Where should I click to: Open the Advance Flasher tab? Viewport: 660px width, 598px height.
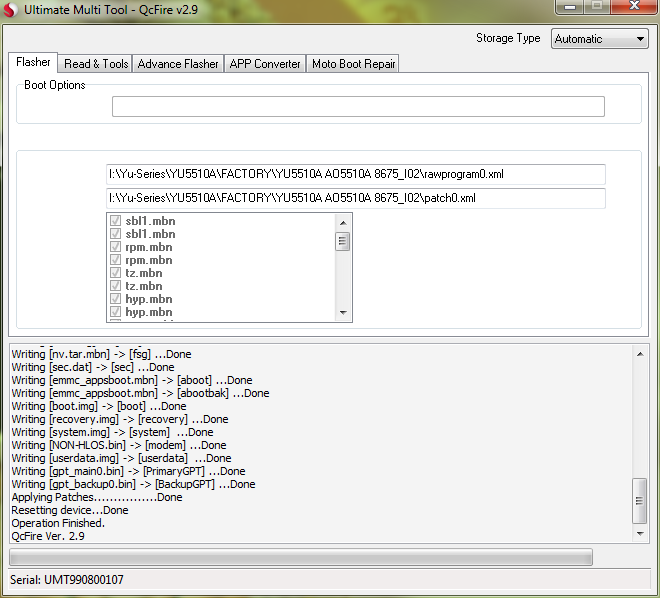[178, 64]
